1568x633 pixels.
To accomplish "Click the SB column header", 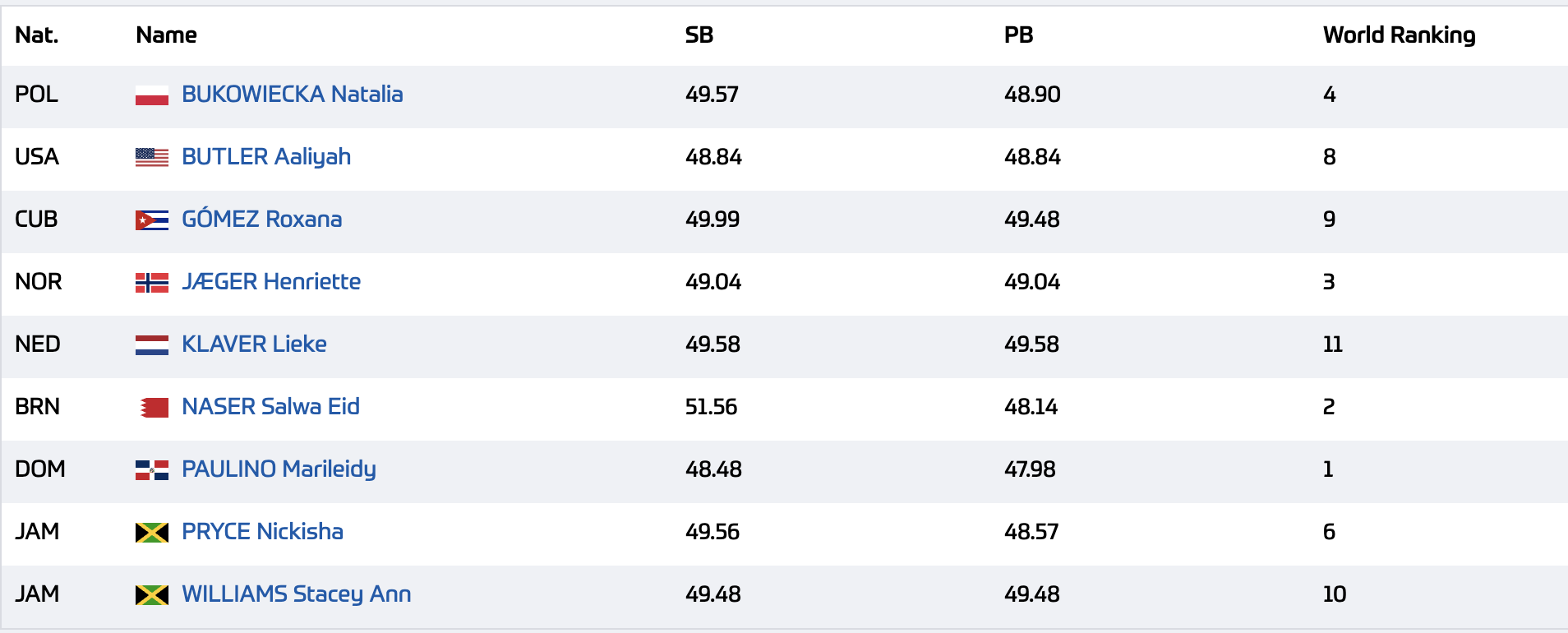I will tap(699, 35).
